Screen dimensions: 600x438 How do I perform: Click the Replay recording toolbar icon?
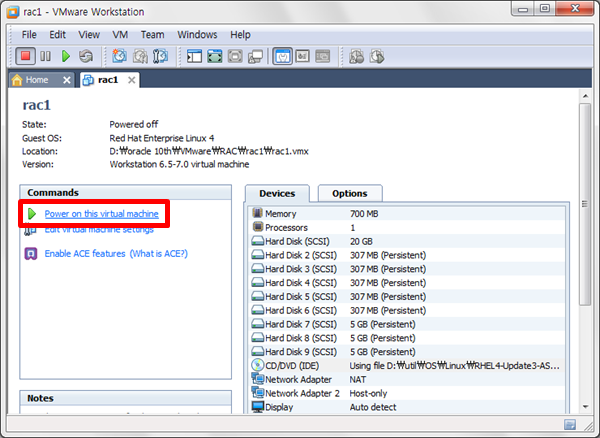click(x=377, y=56)
